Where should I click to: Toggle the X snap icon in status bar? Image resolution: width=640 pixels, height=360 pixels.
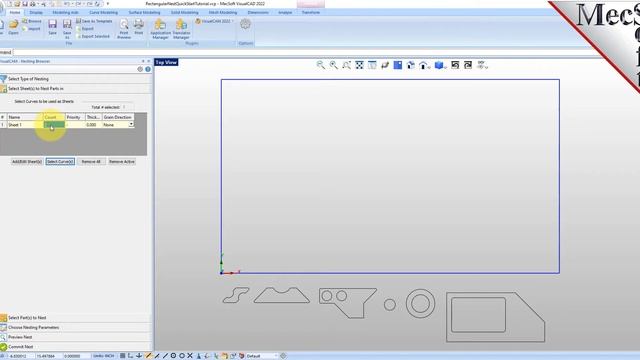190,356
